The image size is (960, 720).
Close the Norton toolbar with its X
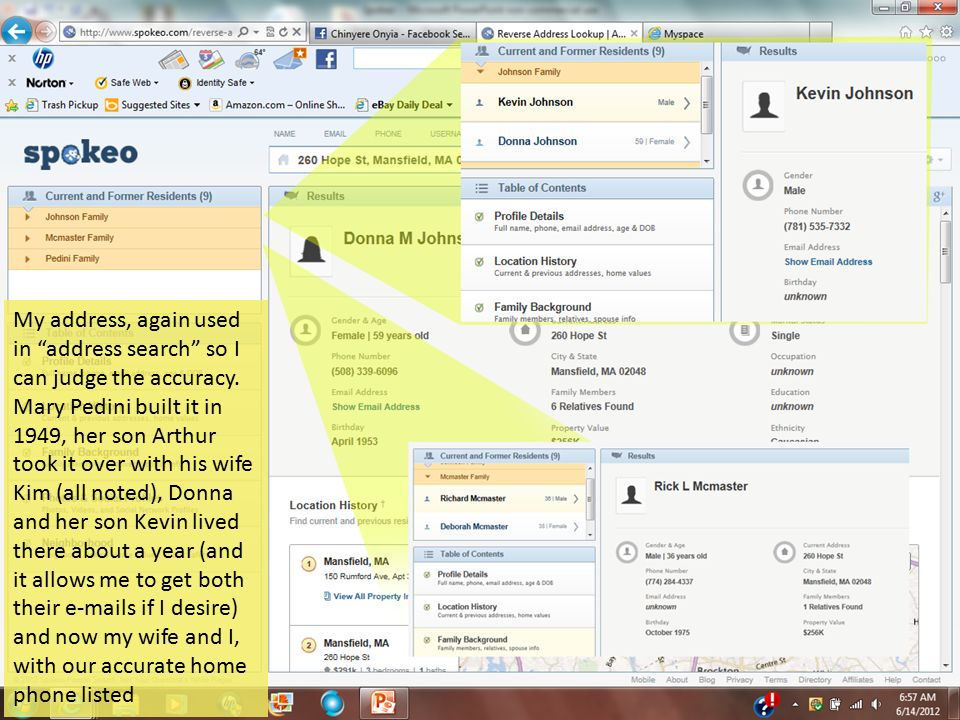(12, 82)
